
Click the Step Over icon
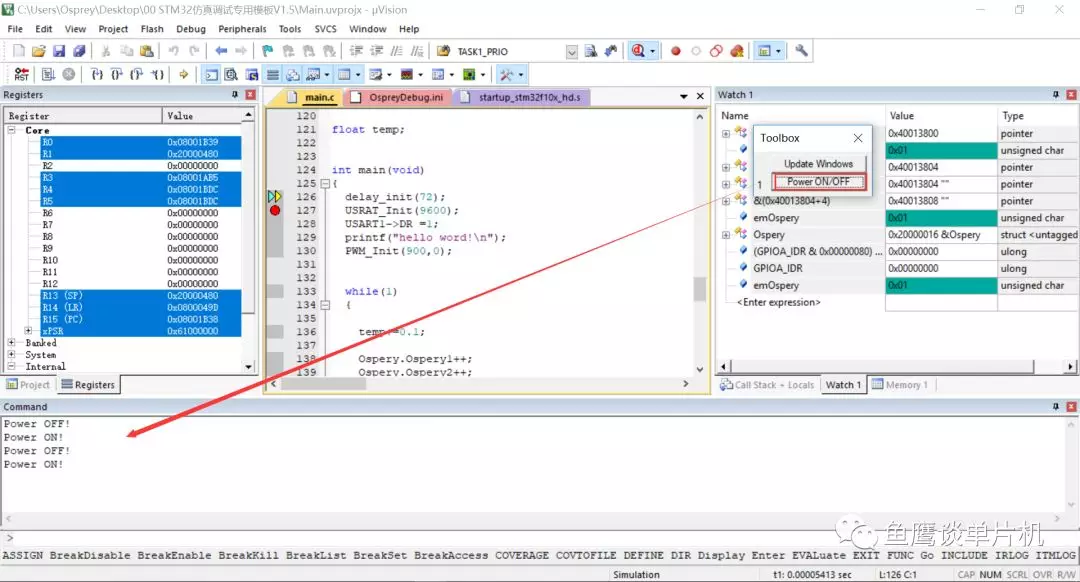[x=117, y=74]
